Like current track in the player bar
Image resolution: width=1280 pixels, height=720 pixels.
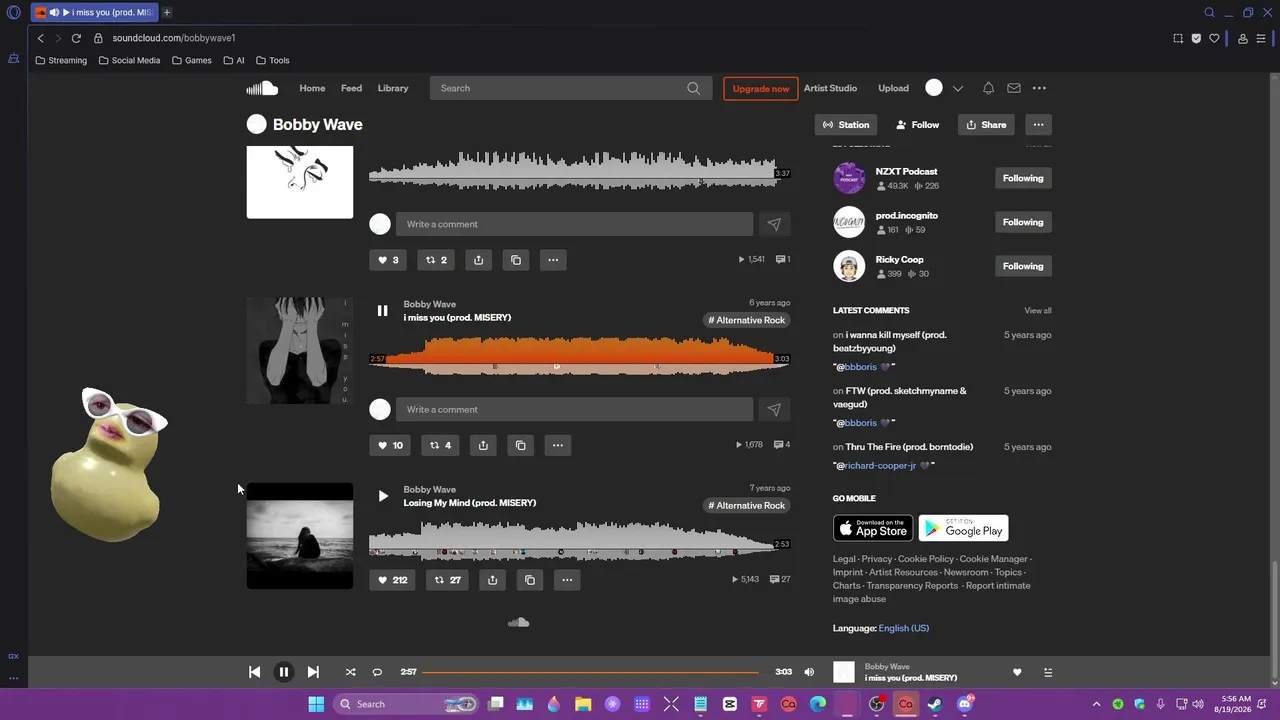1017,672
